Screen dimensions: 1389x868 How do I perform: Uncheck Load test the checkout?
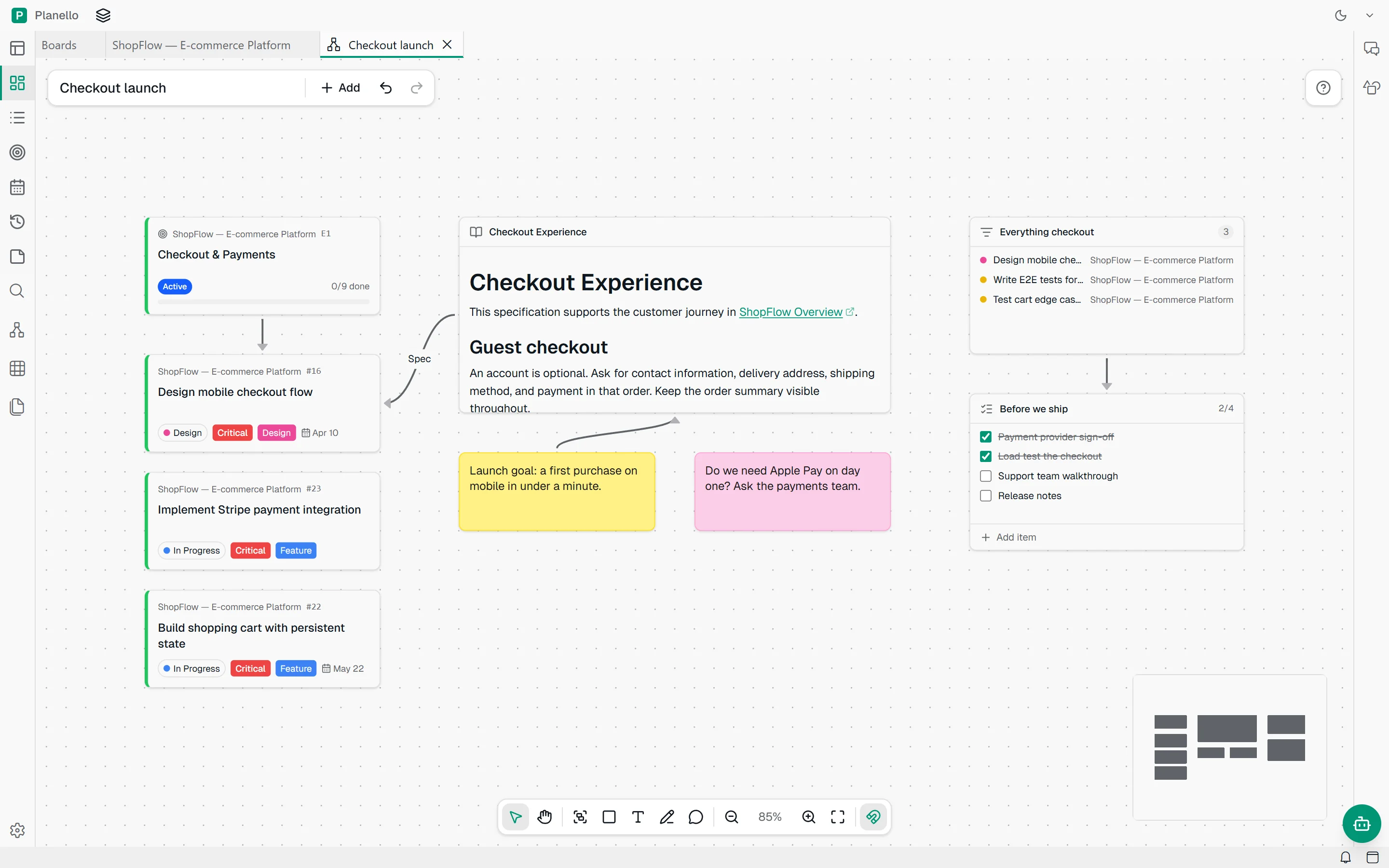click(985, 456)
